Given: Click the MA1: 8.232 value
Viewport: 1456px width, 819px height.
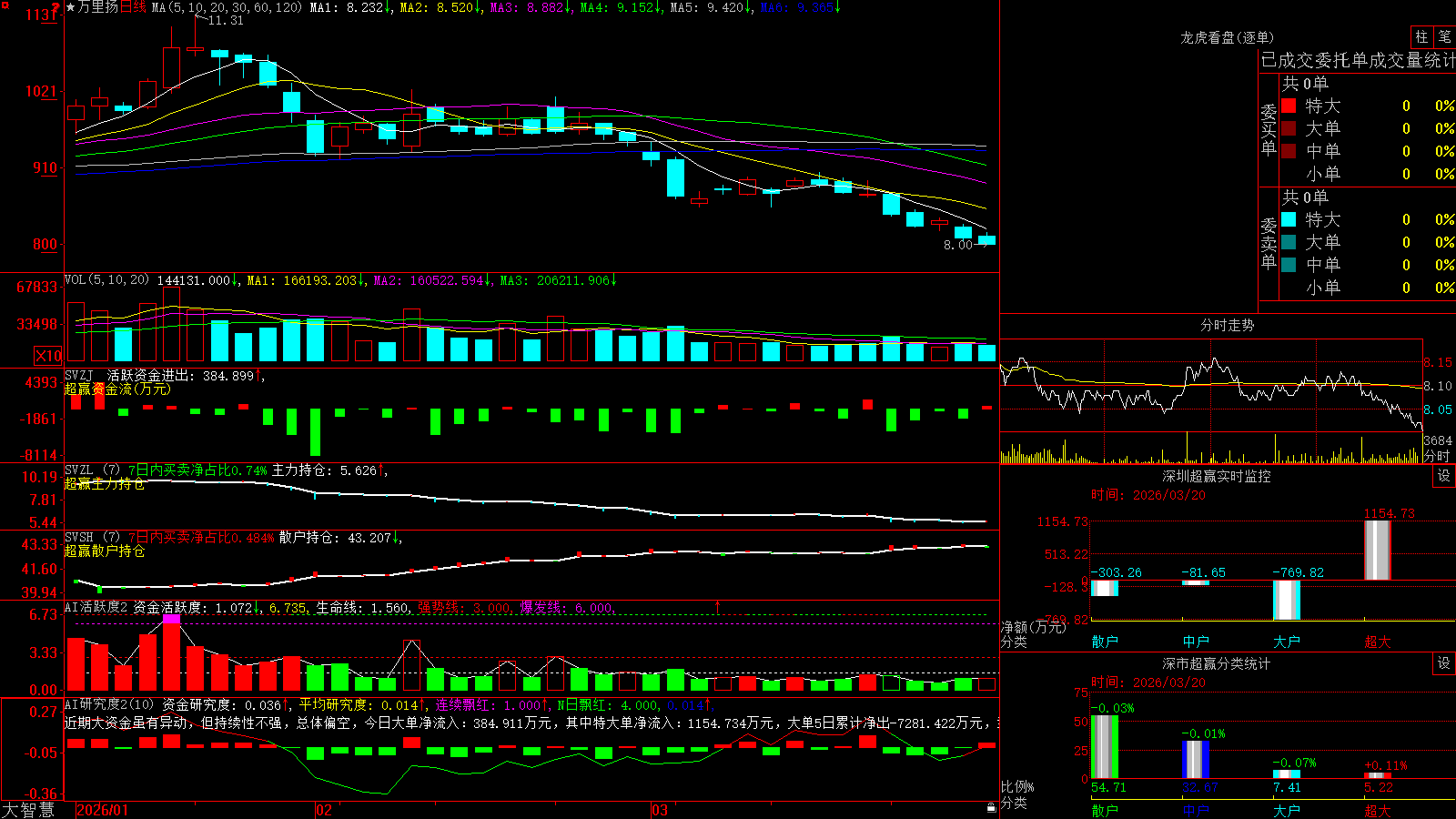Looking at the screenshot, I should (x=351, y=7).
